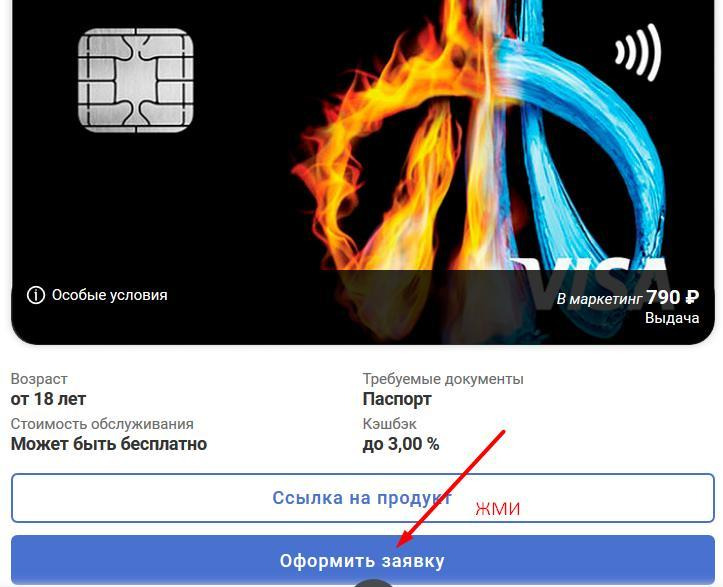Click the Паспорт required document value
The width and height of the screenshot is (723, 587).
click(397, 399)
